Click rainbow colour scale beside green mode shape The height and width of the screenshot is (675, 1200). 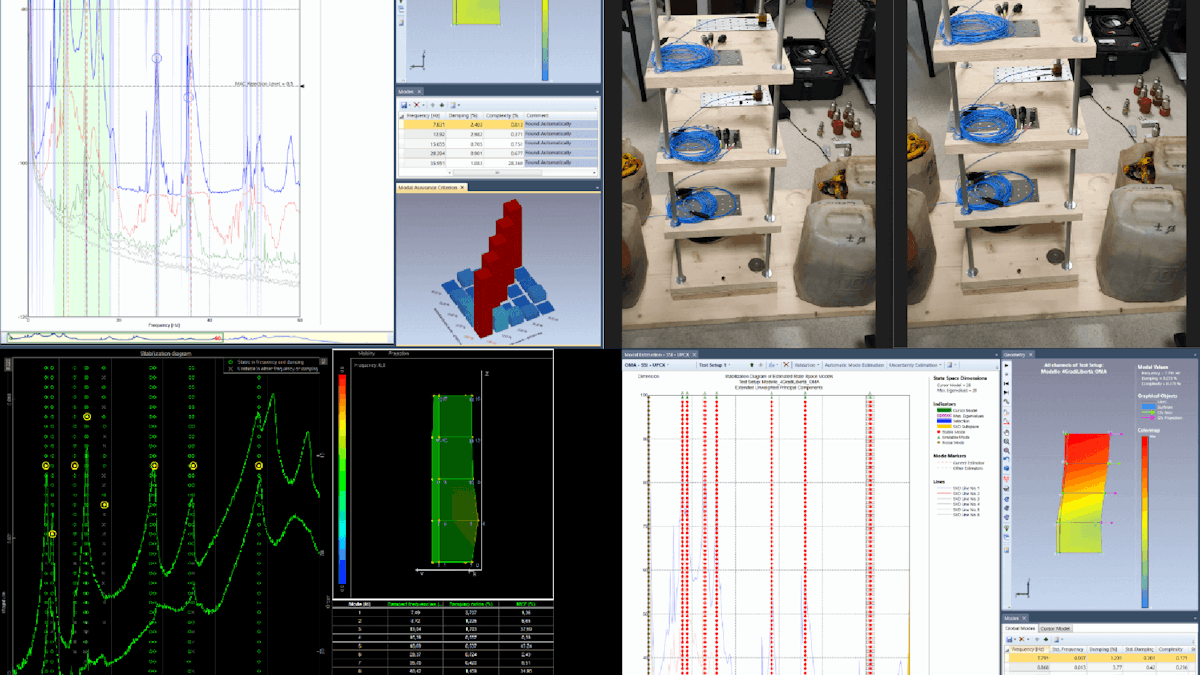pyautogui.click(x=343, y=477)
